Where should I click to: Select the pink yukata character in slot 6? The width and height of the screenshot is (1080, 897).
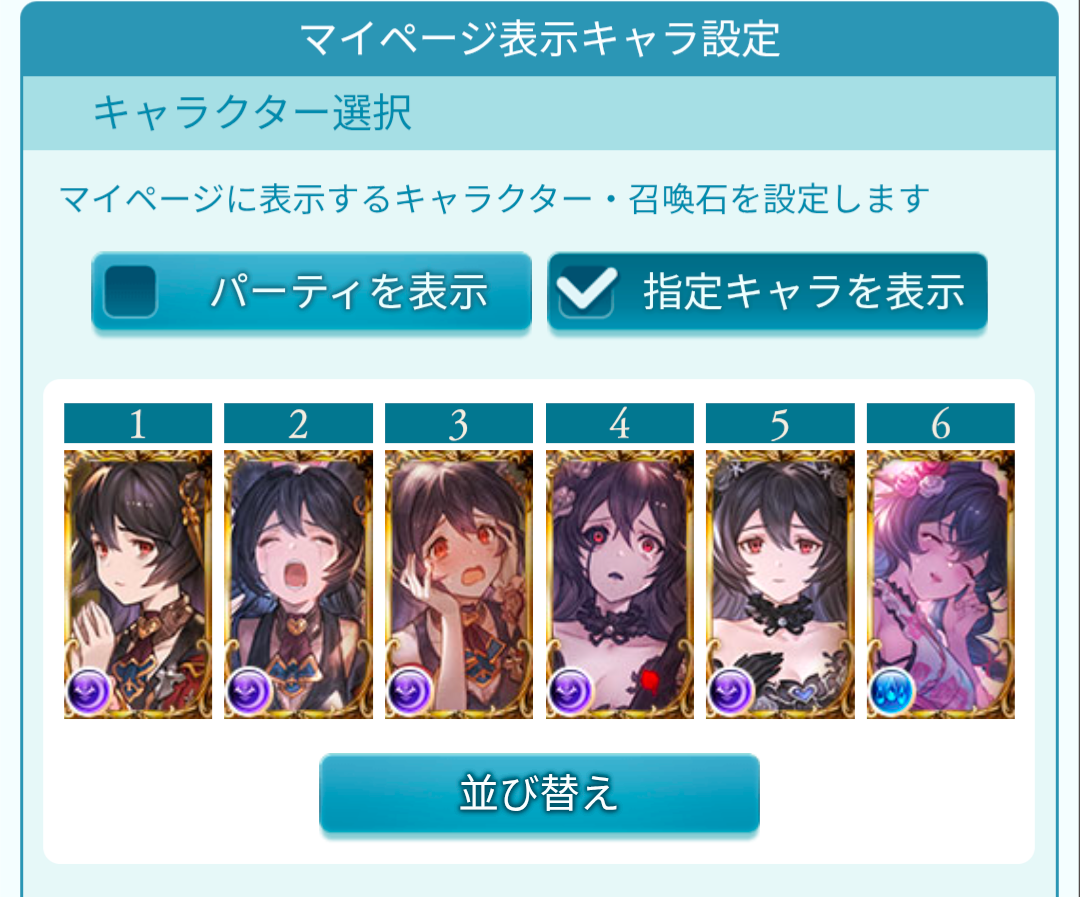[941, 584]
